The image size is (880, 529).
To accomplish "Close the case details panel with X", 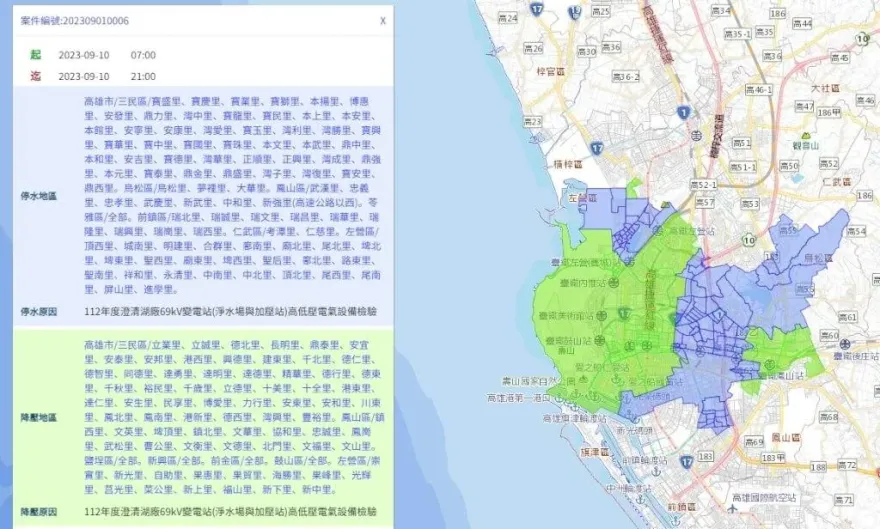I will 383,21.
